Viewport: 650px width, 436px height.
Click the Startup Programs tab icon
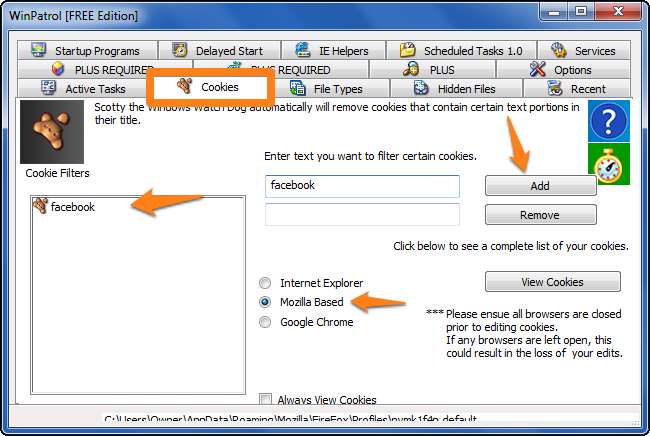[39, 50]
